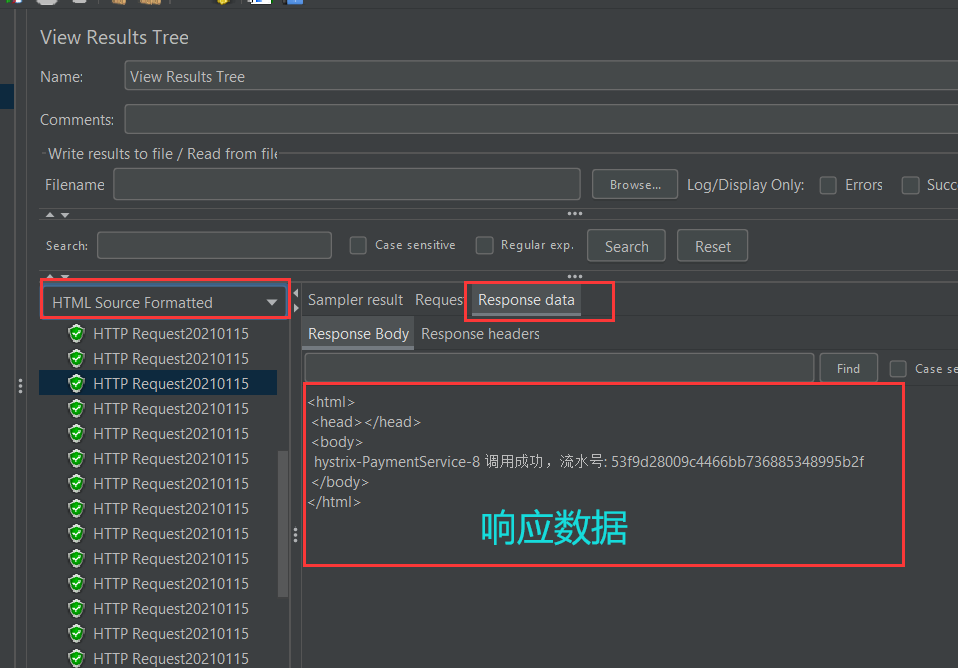The image size is (958, 668).
Task: Click the closing </body> line in the response
Action: pyautogui.click(x=340, y=482)
